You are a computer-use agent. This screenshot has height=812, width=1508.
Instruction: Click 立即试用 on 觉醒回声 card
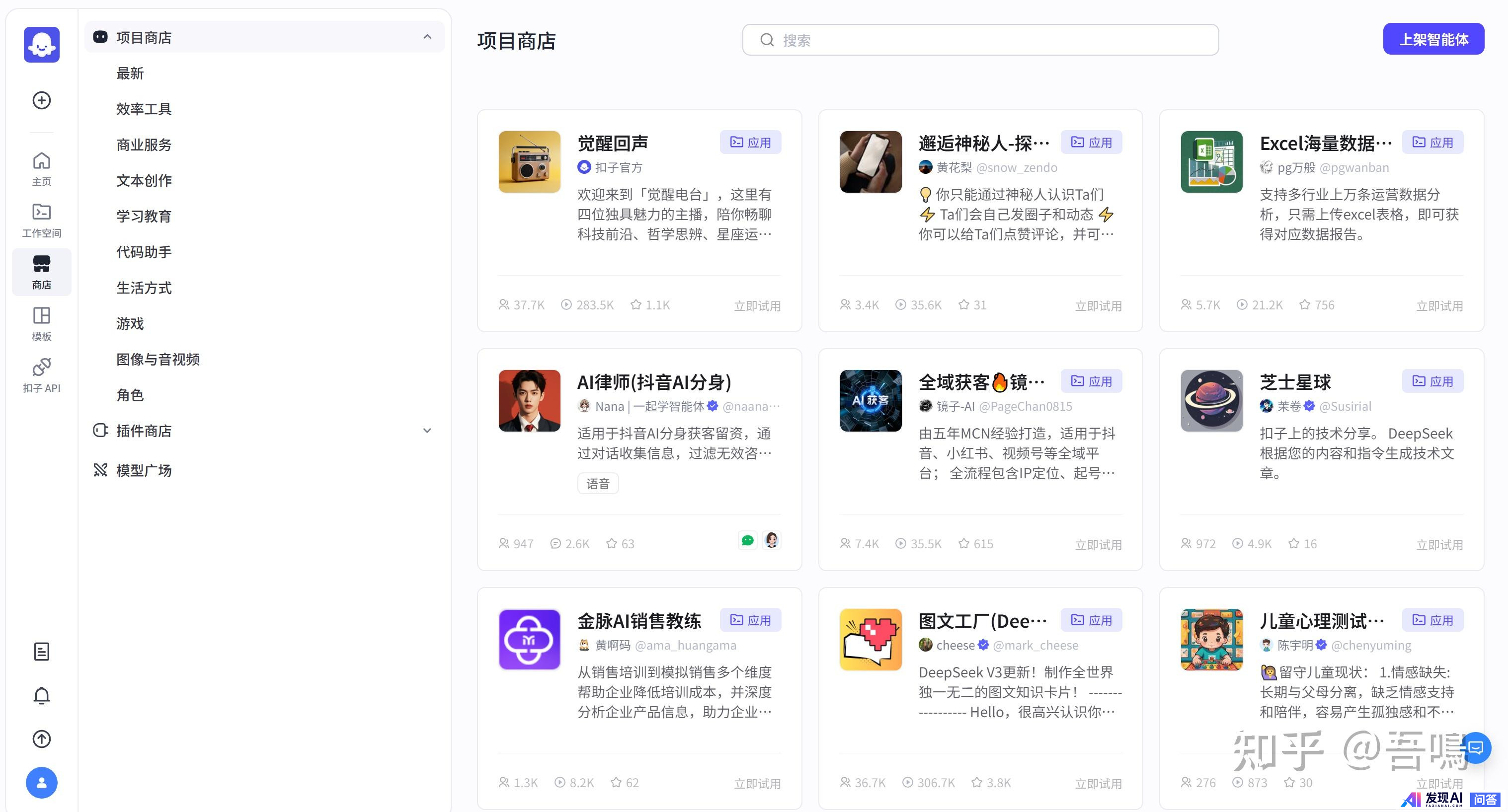[x=757, y=305]
